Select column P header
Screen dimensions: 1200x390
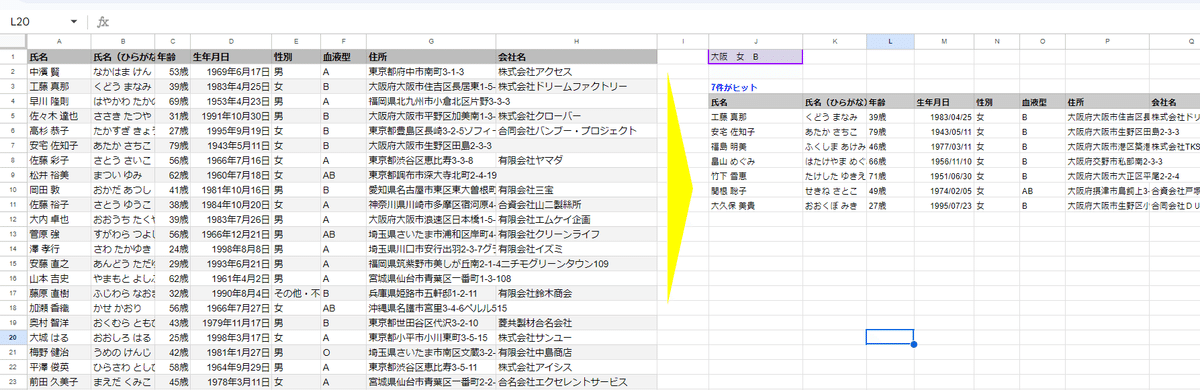(1106, 41)
